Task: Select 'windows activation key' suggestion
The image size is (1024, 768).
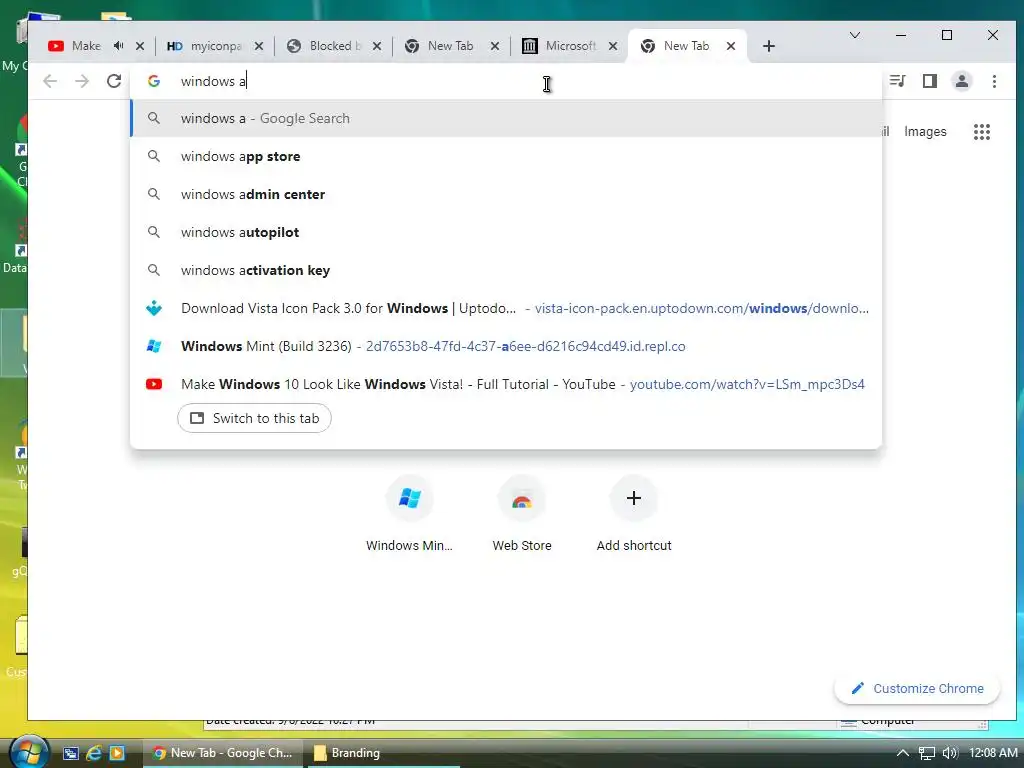Action: click(x=506, y=270)
